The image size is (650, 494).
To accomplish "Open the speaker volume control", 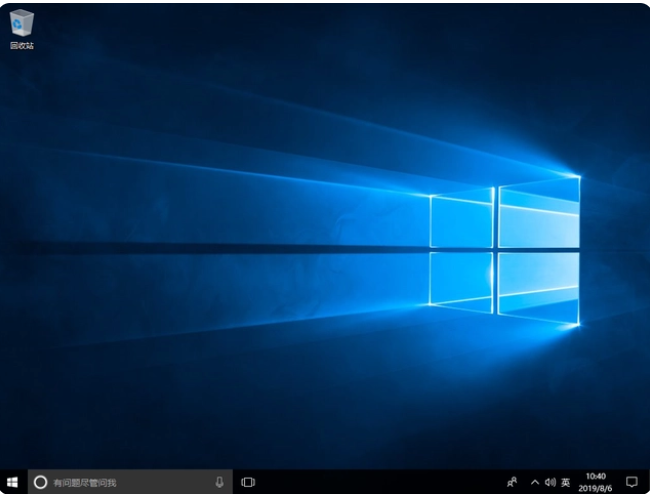I will 550,482.
